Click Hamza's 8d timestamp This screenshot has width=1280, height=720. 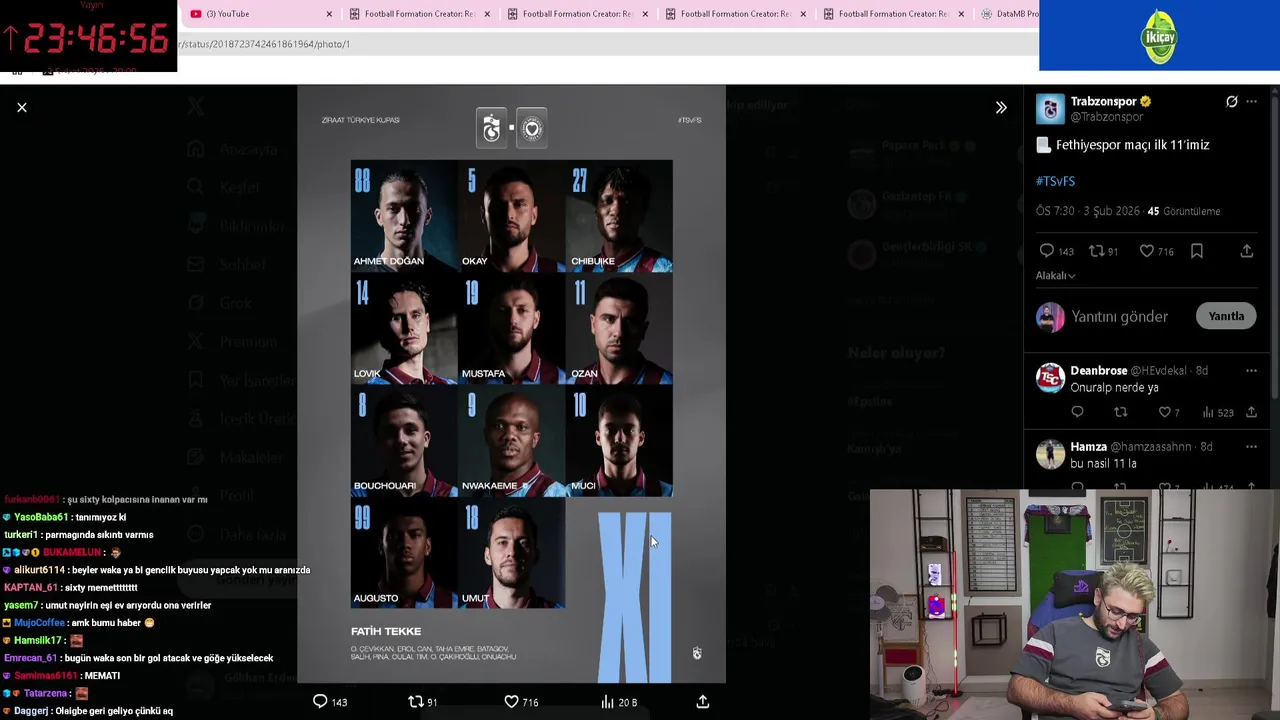click(1206, 446)
